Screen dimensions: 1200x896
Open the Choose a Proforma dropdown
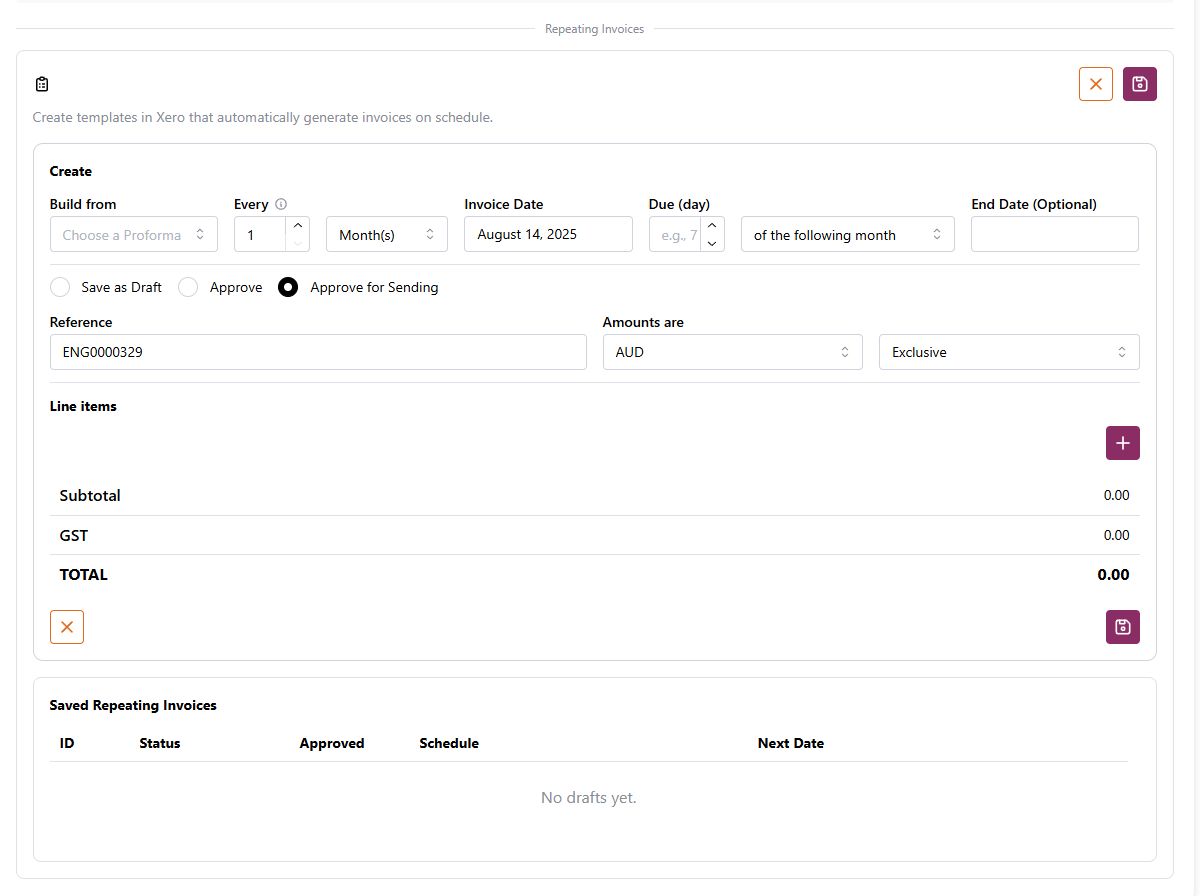133,235
